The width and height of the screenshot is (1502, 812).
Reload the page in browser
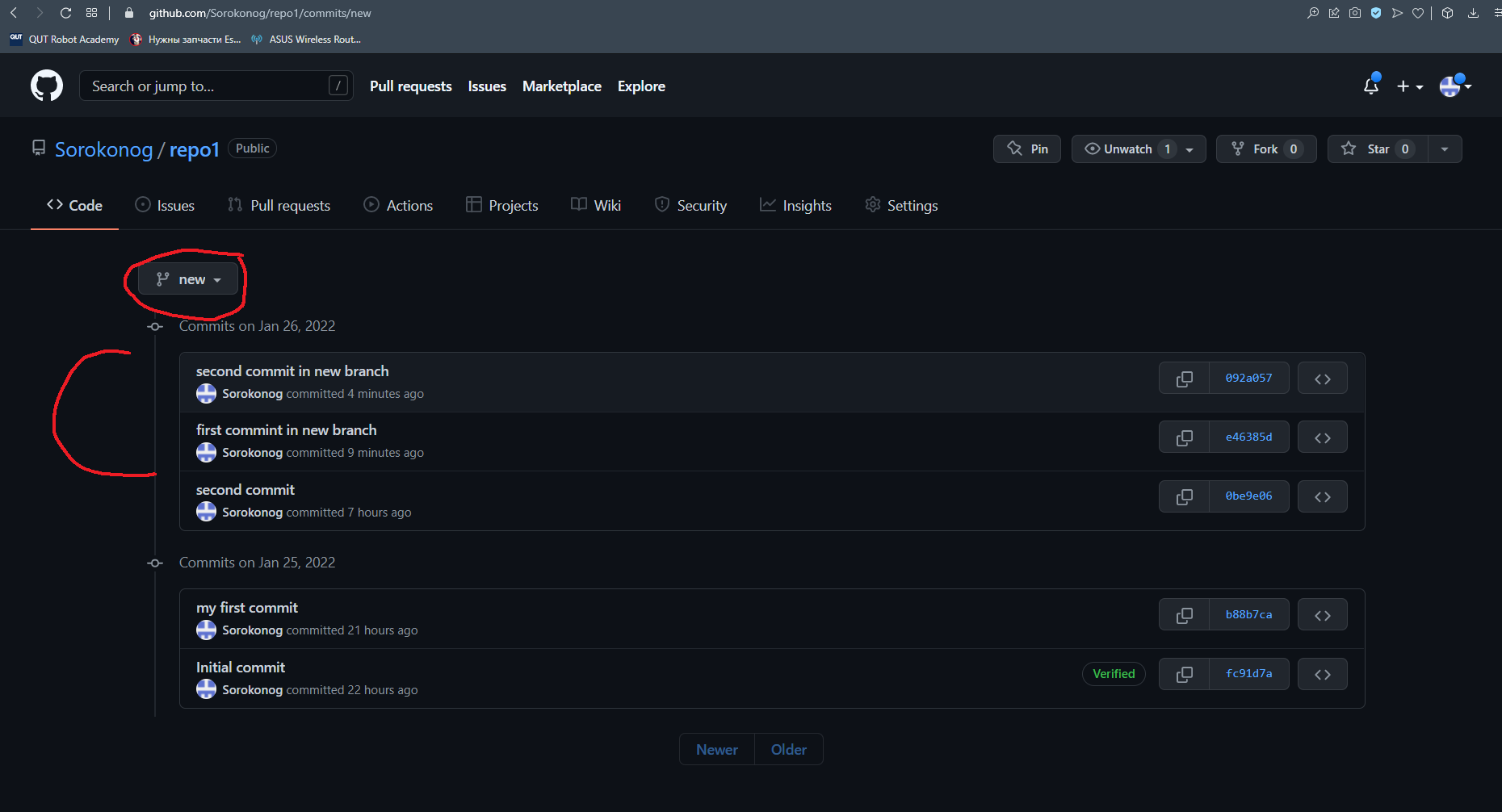[66, 13]
